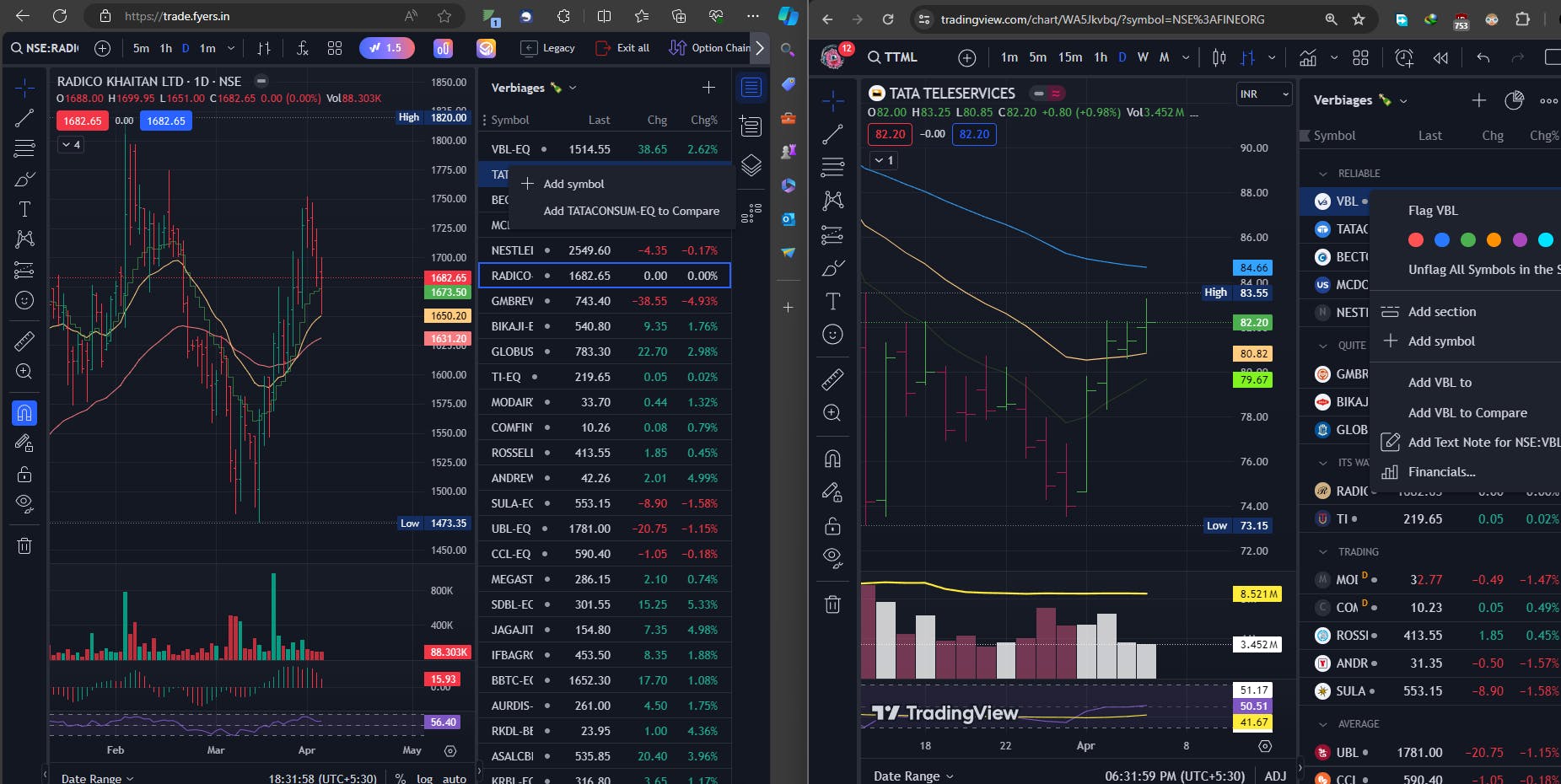Click the Legacy button in Fyers

(x=548, y=48)
